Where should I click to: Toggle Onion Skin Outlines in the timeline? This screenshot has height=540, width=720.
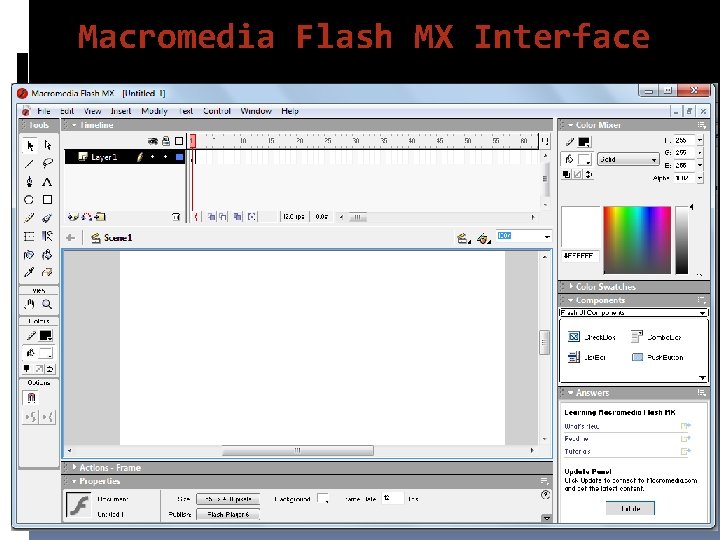tap(223, 216)
